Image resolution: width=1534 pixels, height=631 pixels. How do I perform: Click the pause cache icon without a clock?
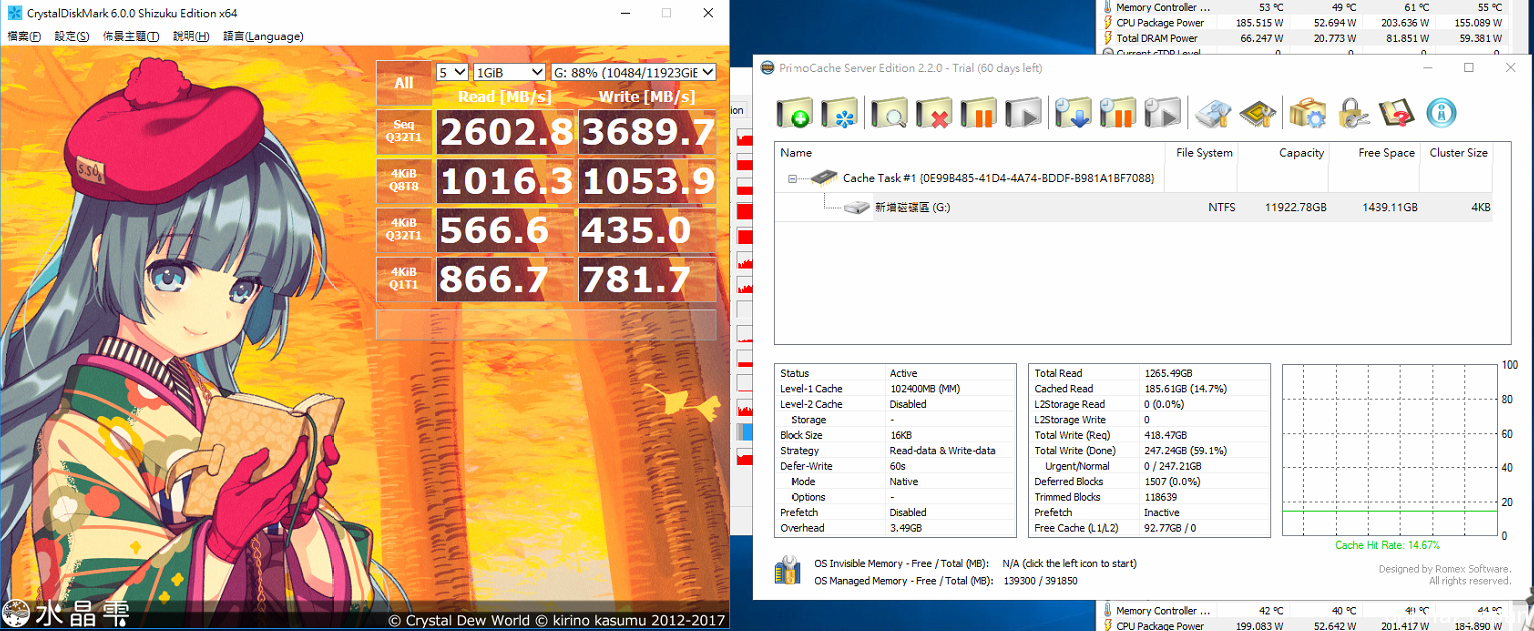978,113
